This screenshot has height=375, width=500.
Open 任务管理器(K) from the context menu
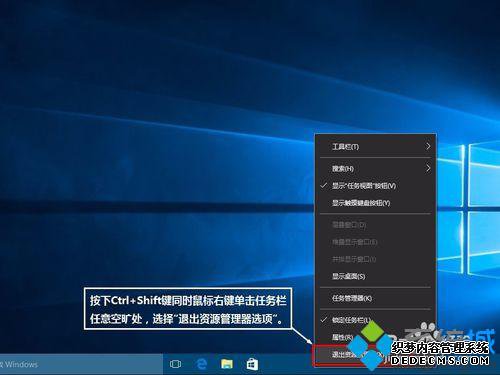tap(375, 298)
